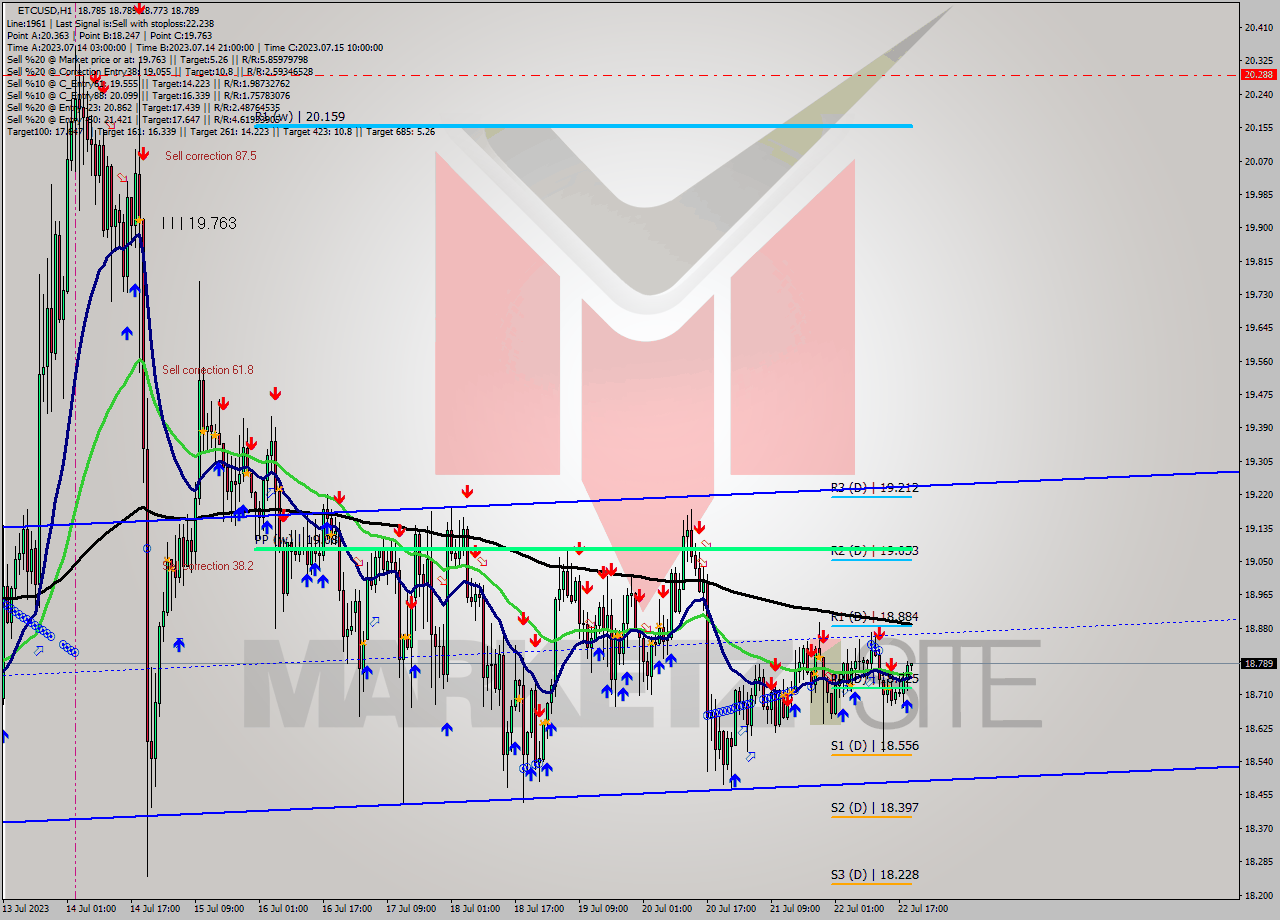Click the '22 Jul 01:00' time label
The image size is (1280, 920).
(858, 909)
